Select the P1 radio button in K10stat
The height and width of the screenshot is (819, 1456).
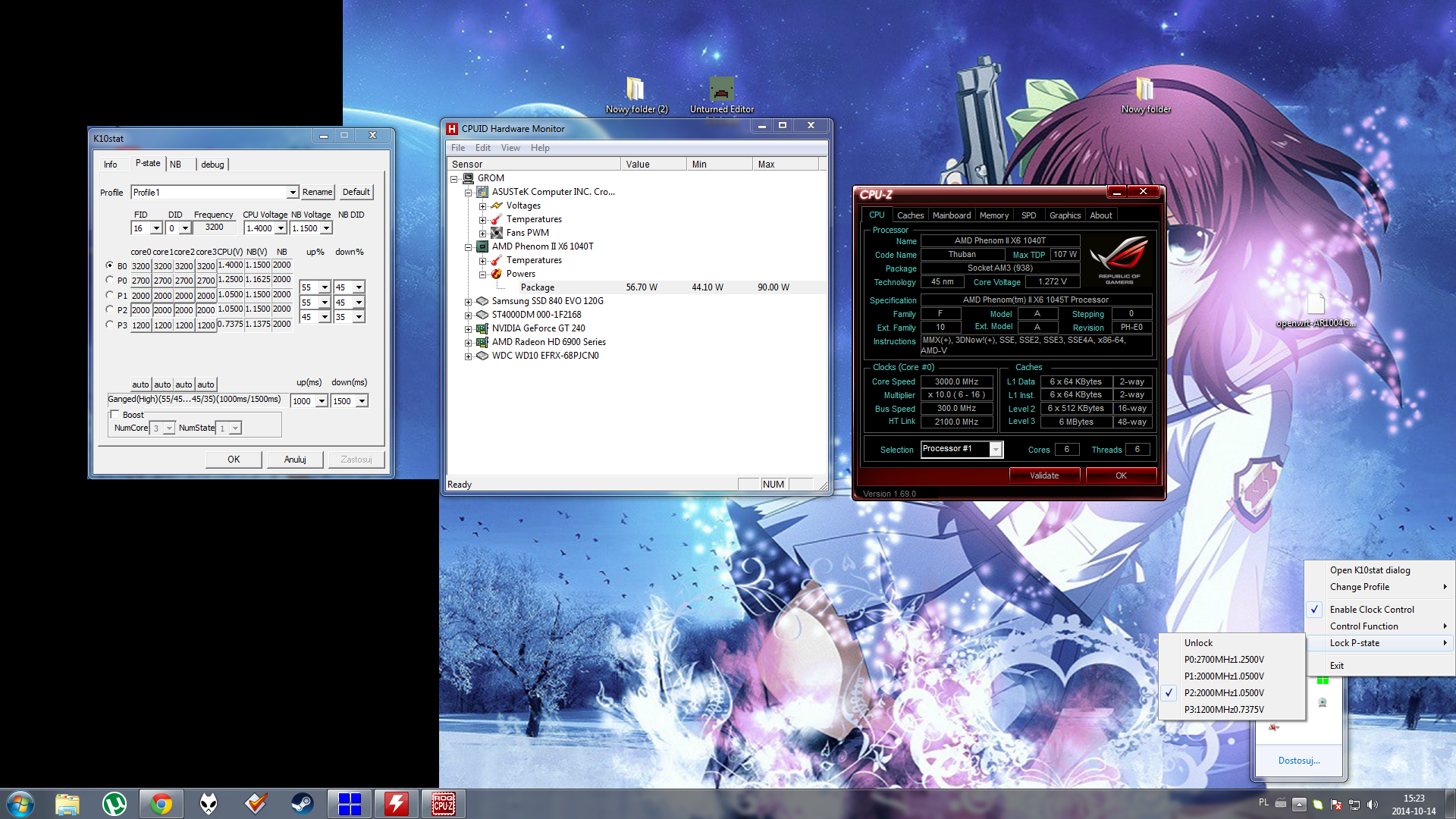pos(110,295)
